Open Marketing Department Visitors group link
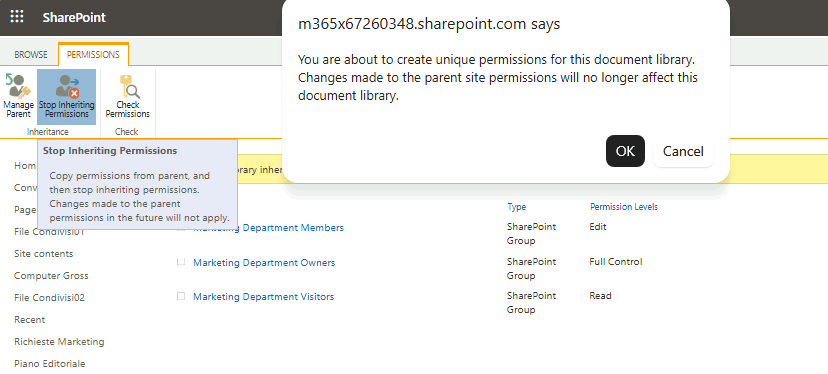The height and width of the screenshot is (374, 828). [x=264, y=296]
